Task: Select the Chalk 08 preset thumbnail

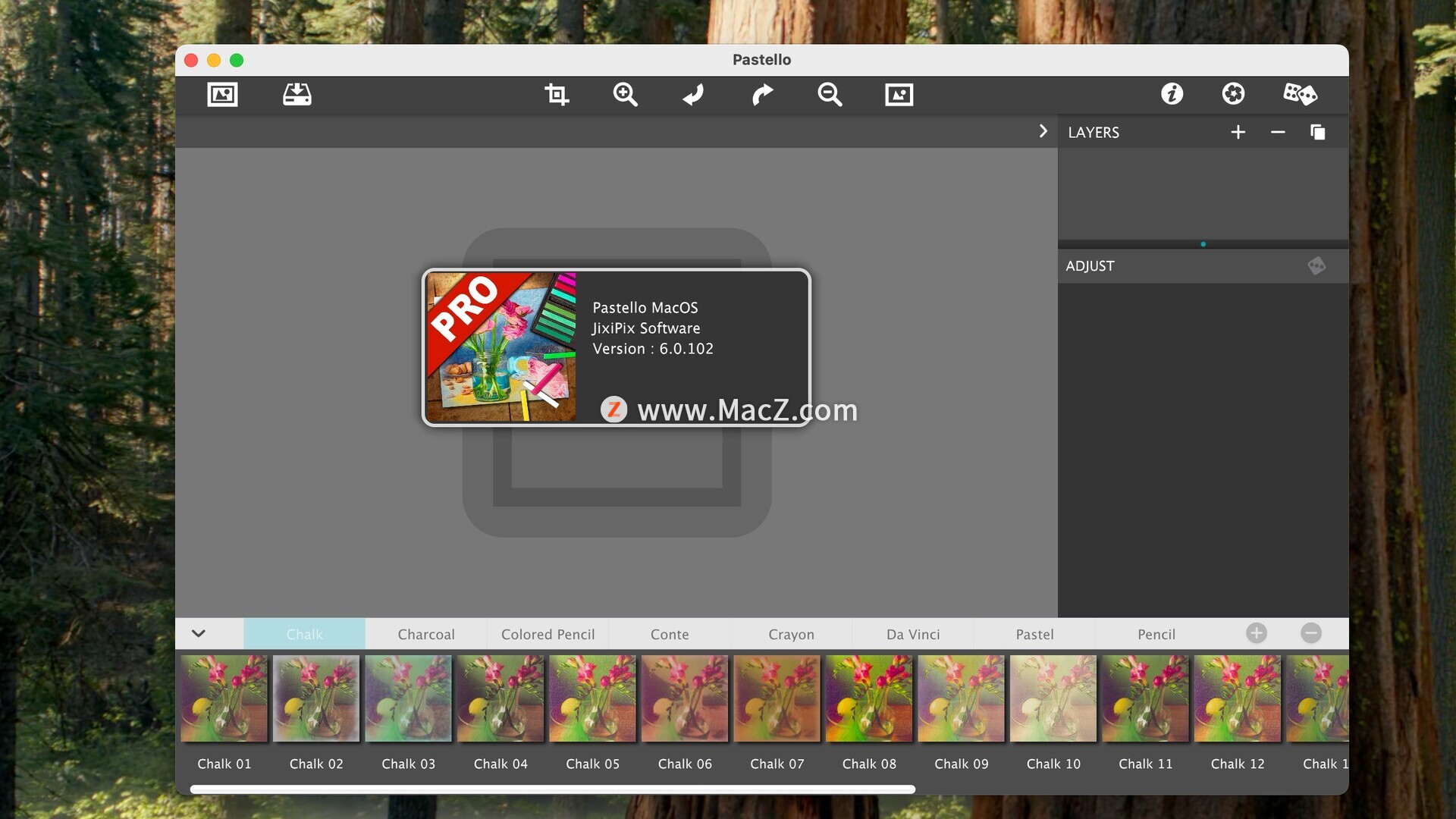Action: coord(869,698)
